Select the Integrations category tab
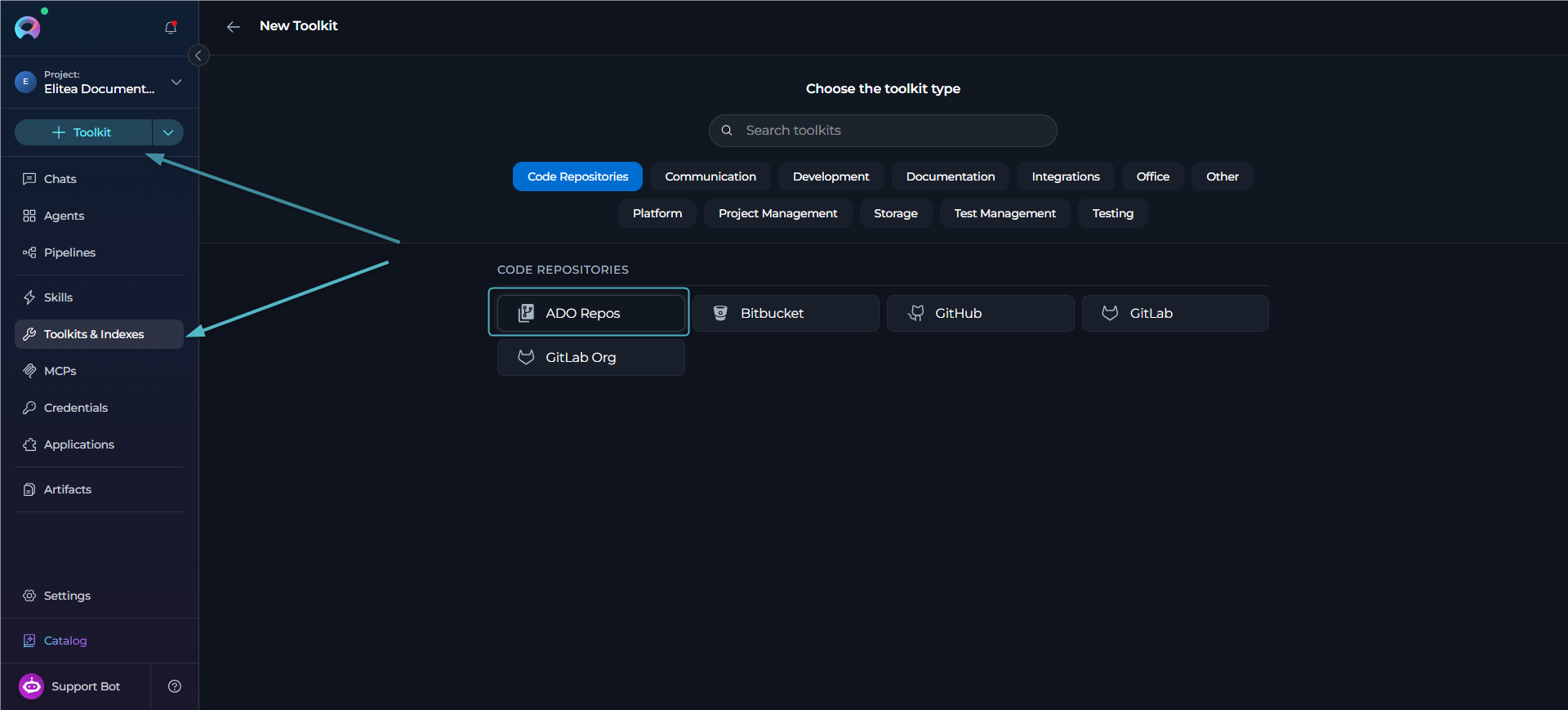1568x710 pixels. point(1066,176)
